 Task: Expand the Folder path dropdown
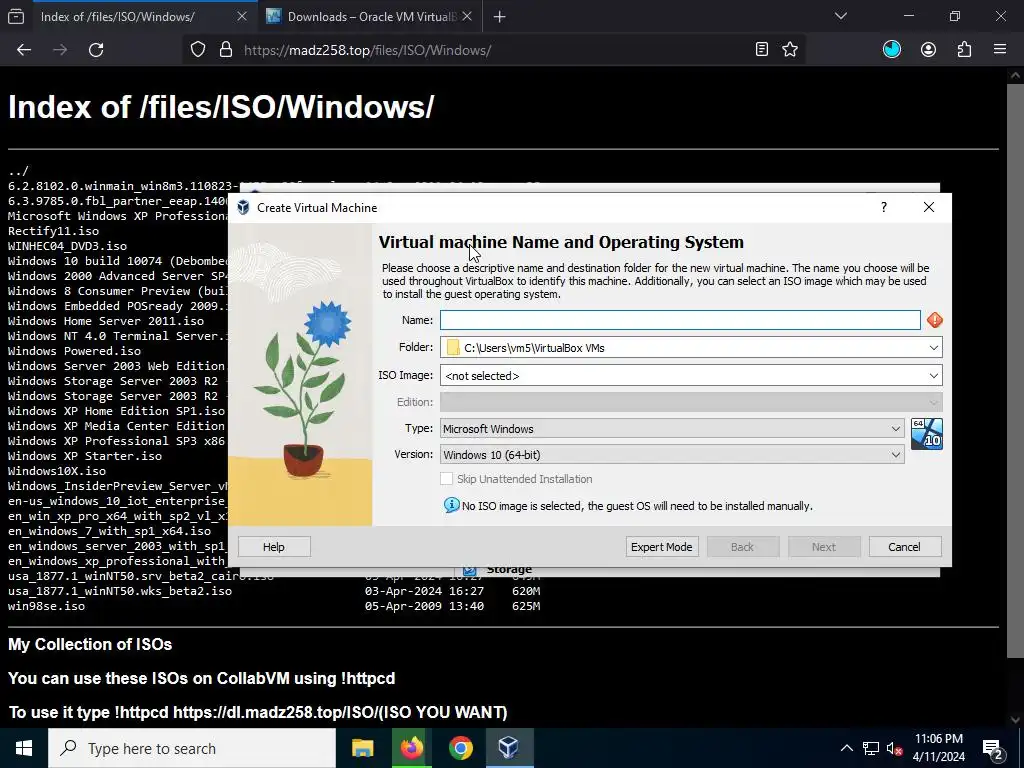coord(934,347)
